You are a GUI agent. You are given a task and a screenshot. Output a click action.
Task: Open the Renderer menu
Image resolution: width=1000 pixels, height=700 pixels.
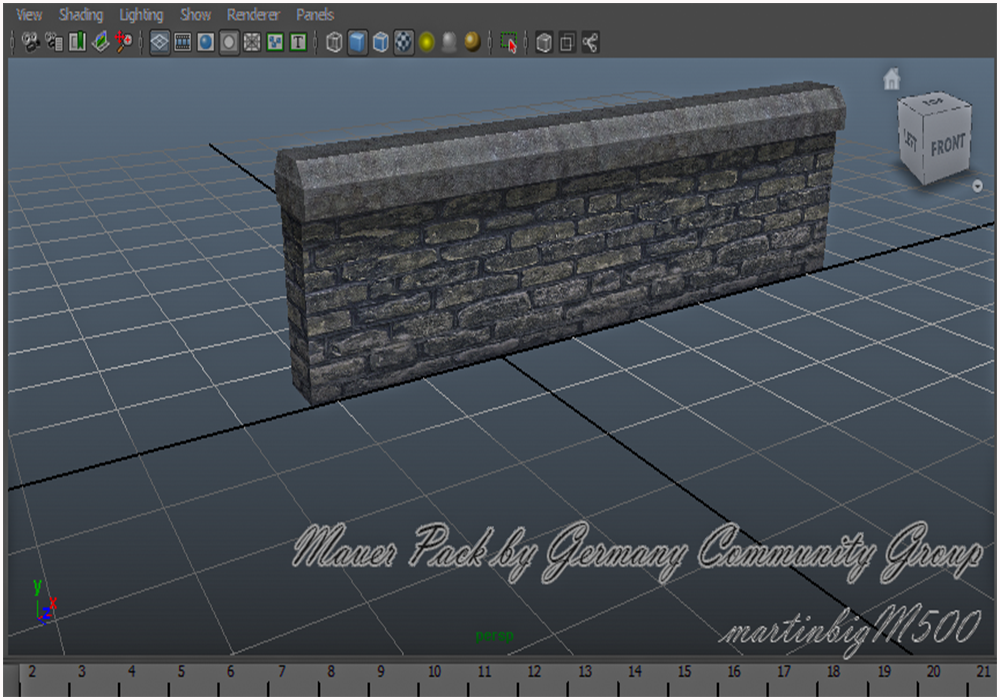253,15
